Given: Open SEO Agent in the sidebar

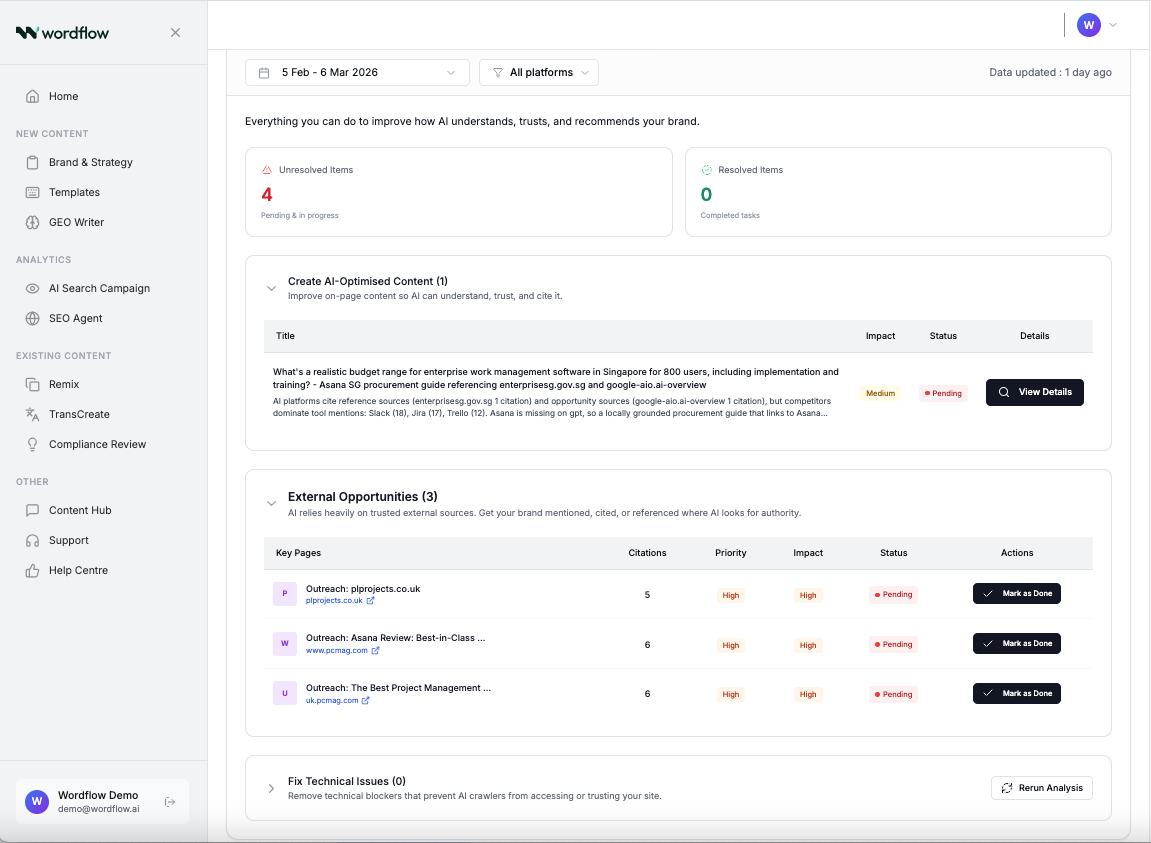Looking at the screenshot, I should tap(76, 318).
